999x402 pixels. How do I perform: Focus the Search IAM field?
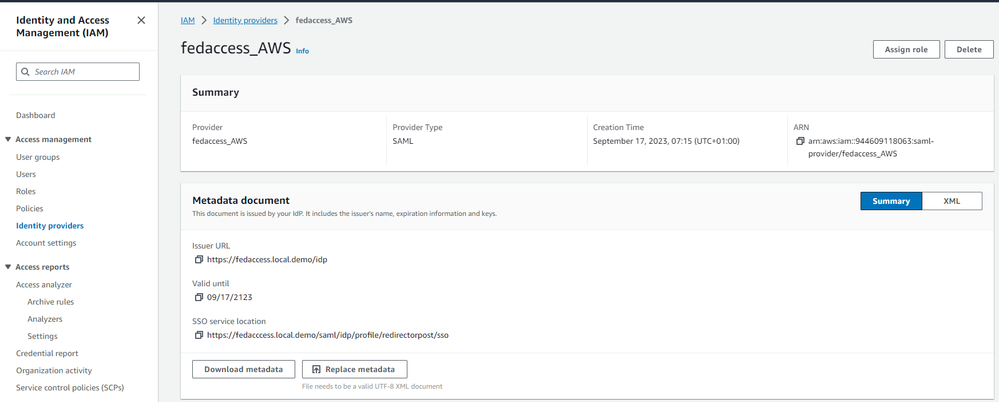[x=78, y=71]
